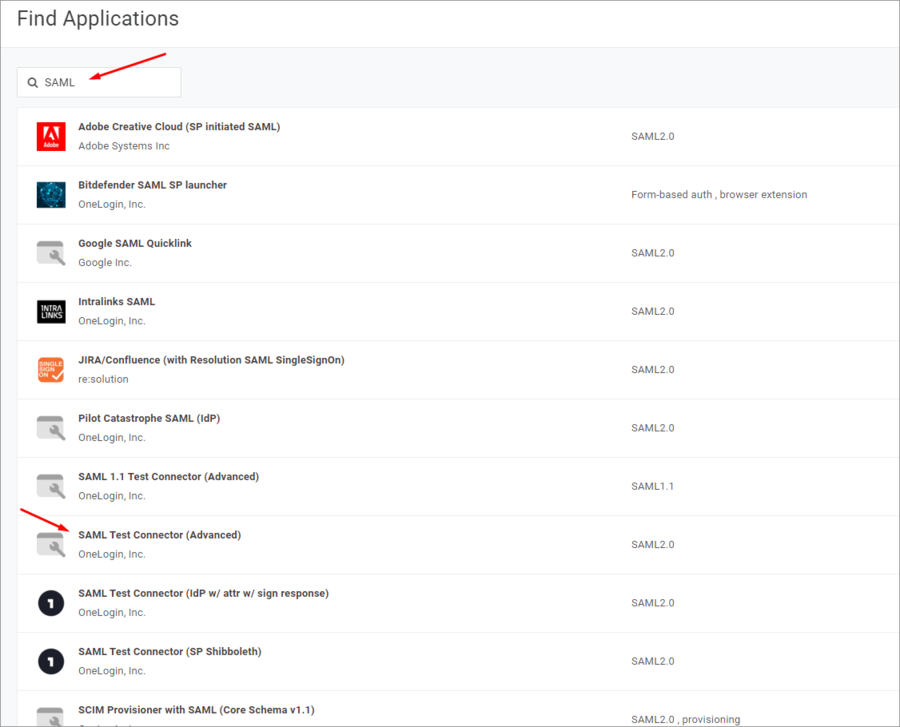
Task: Choose Intralinks SAML from the list
Action: (117, 301)
